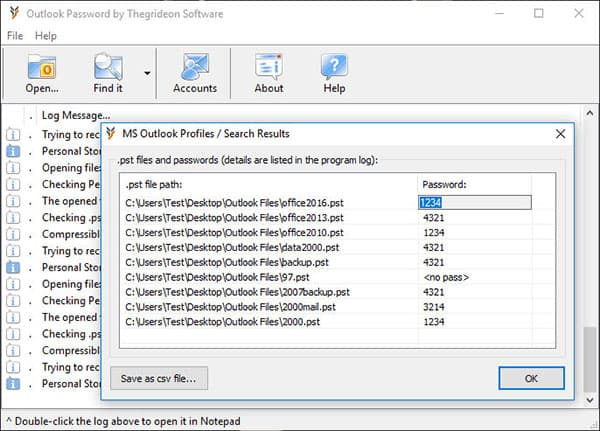Minimize the Outlook Password window
Screen dimensions: 600x431
point(499,14)
